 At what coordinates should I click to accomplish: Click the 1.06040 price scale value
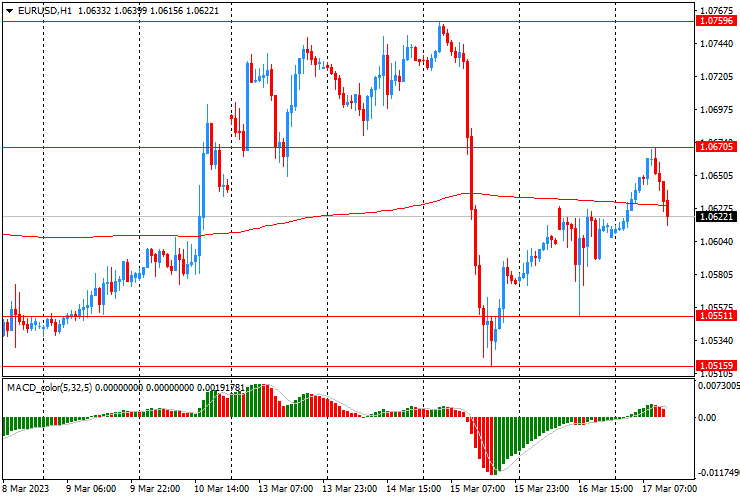716,242
